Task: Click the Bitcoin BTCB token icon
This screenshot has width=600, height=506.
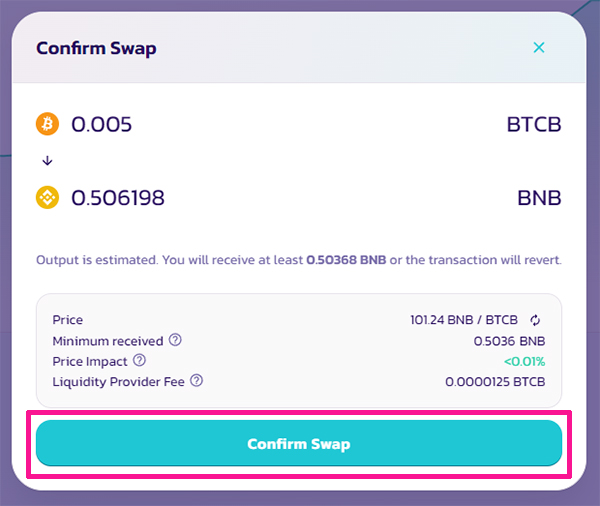Action: [x=47, y=124]
